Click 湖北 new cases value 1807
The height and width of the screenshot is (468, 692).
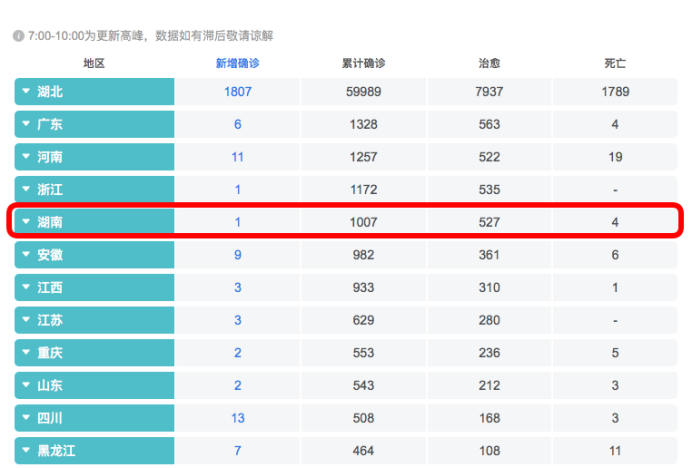click(x=238, y=92)
